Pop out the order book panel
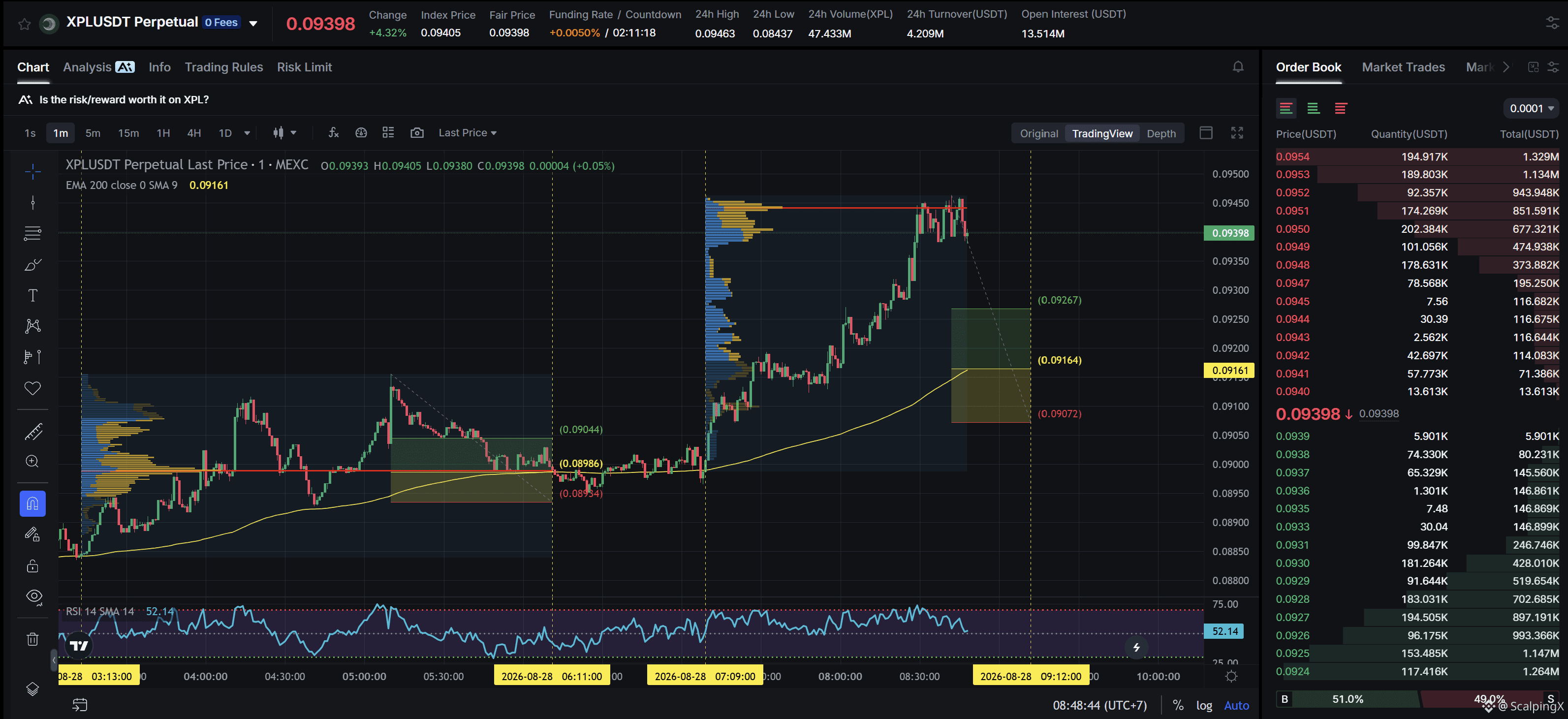The image size is (1568, 719). pos(1534,67)
